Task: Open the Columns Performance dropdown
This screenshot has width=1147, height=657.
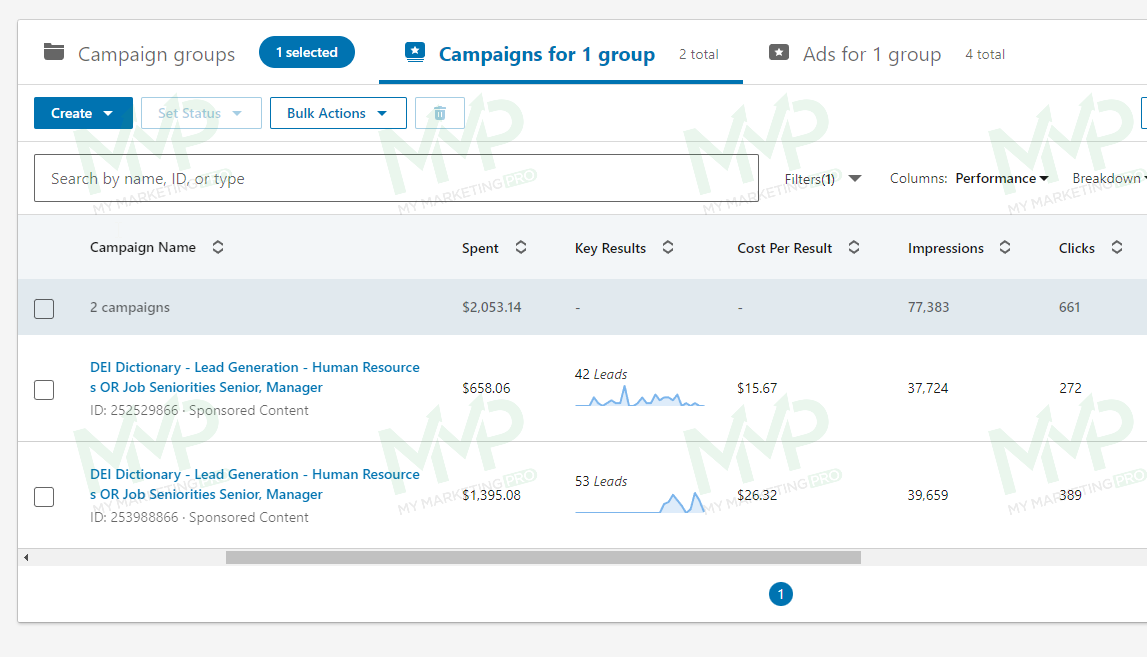Action: point(1001,179)
